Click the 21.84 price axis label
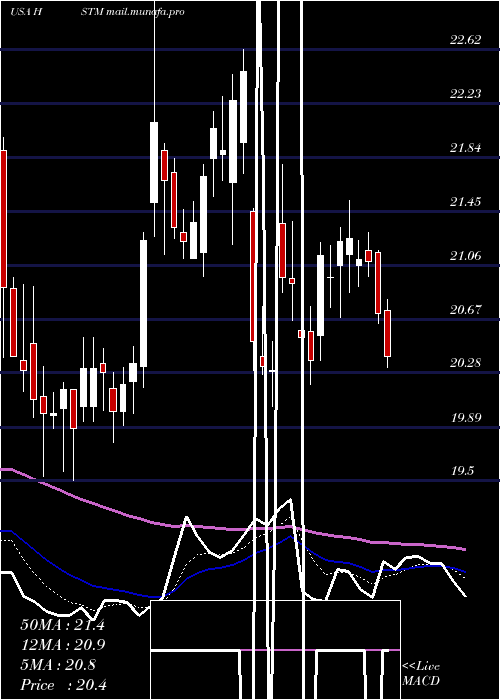Viewport: 500px width, 700px height. (466, 148)
